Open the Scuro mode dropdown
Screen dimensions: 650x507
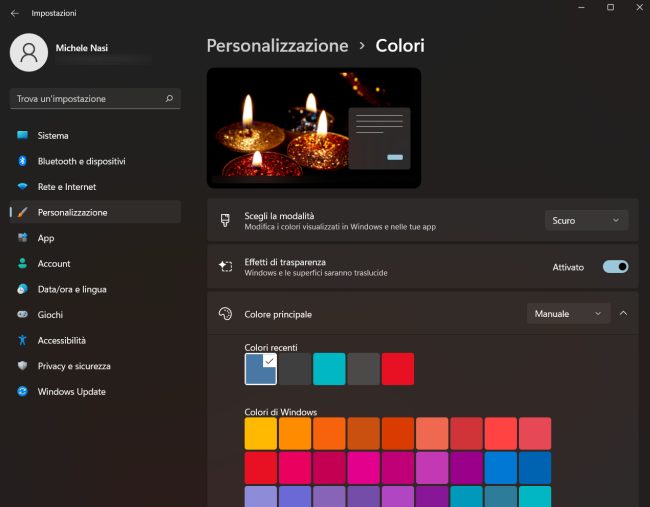(586, 221)
